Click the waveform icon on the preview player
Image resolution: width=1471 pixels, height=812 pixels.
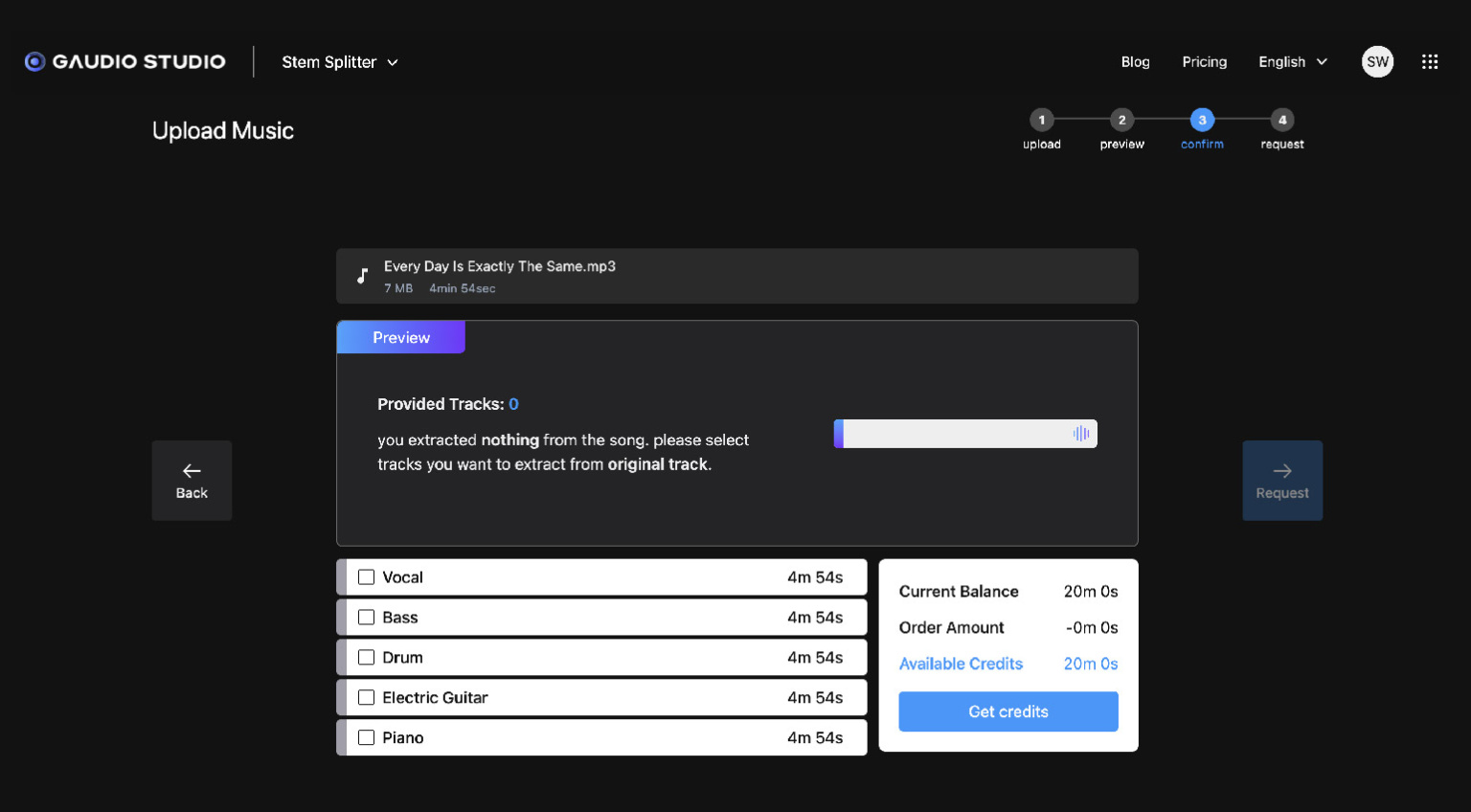[x=1081, y=433]
